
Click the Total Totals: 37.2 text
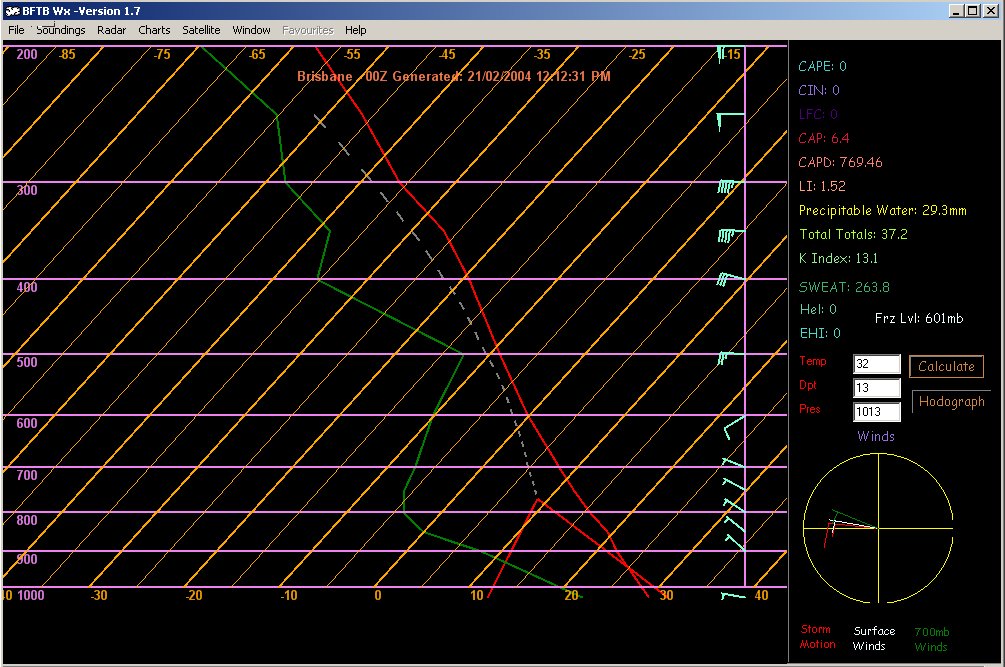[853, 235]
